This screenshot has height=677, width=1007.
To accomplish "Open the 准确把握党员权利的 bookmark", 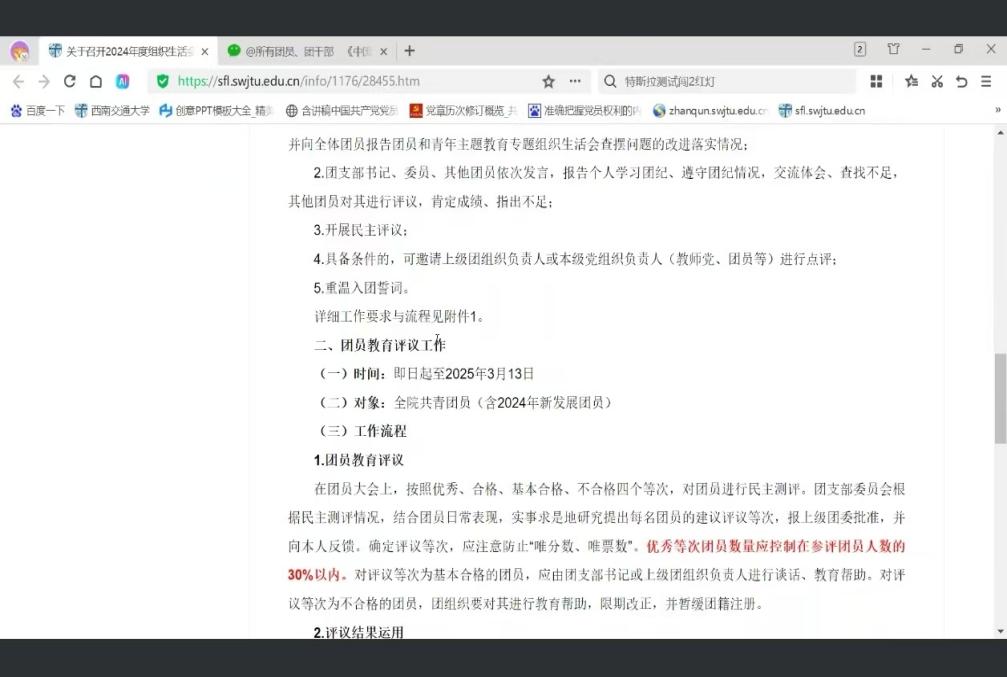I will click(584, 110).
